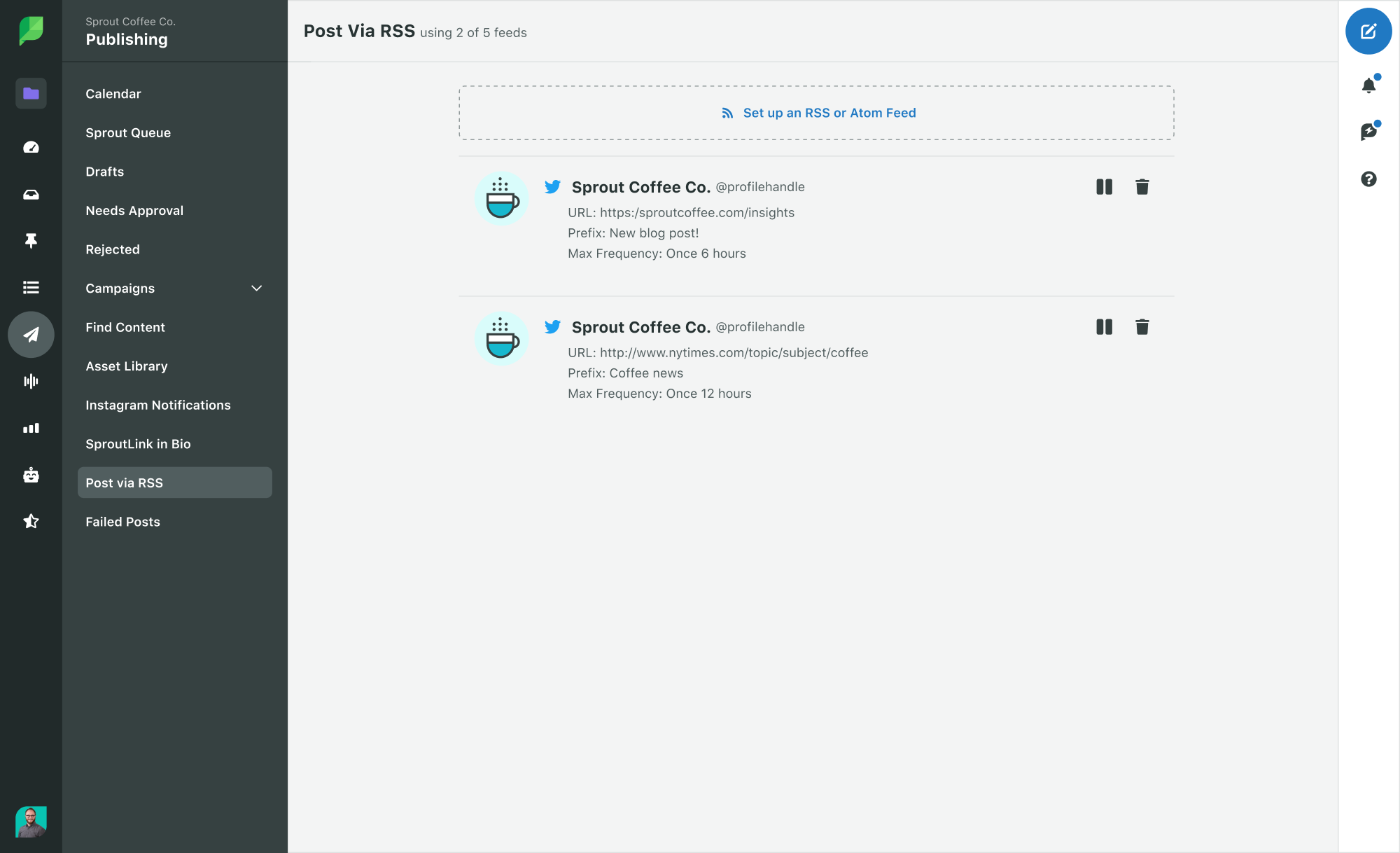Open the help question mark icon
This screenshot has width=1400, height=853.
[1368, 179]
